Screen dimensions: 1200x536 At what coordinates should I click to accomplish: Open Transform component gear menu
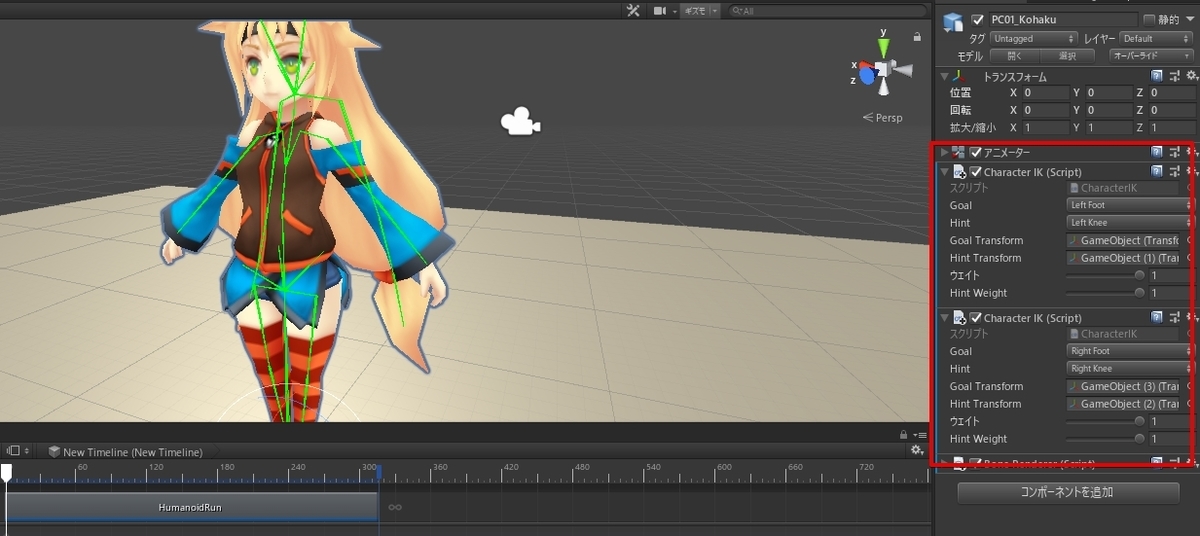click(x=1191, y=76)
